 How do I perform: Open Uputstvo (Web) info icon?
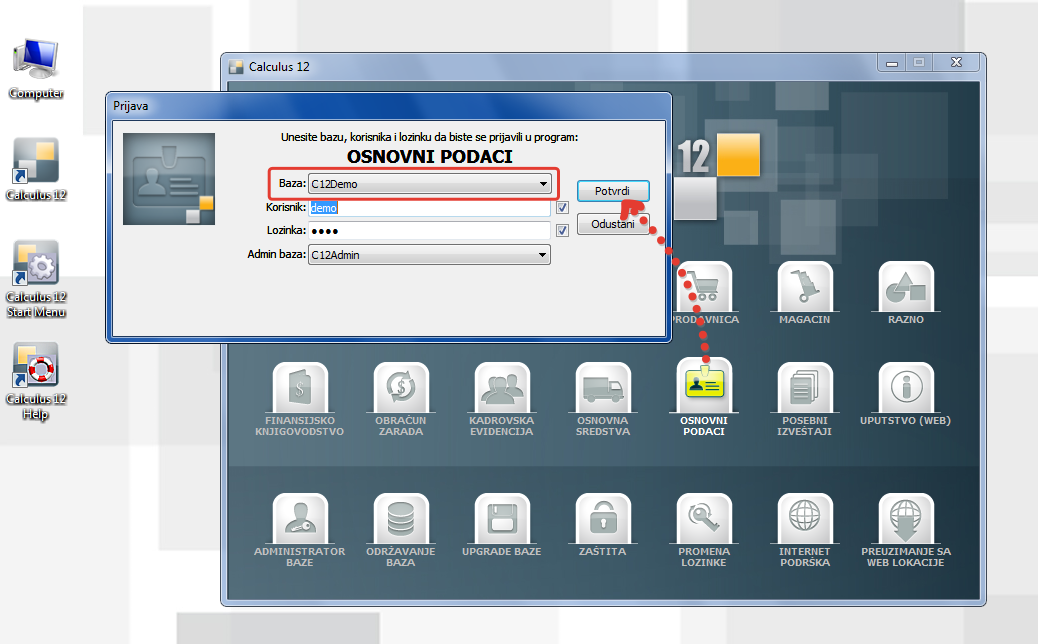pyautogui.click(x=906, y=388)
